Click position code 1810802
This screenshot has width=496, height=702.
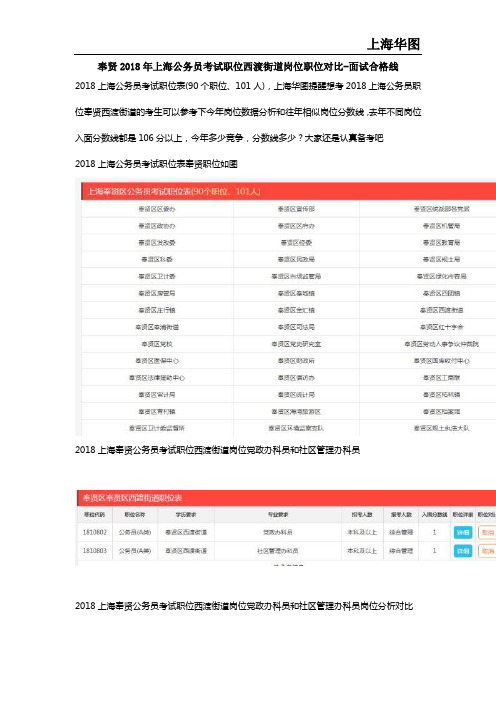(x=94, y=532)
